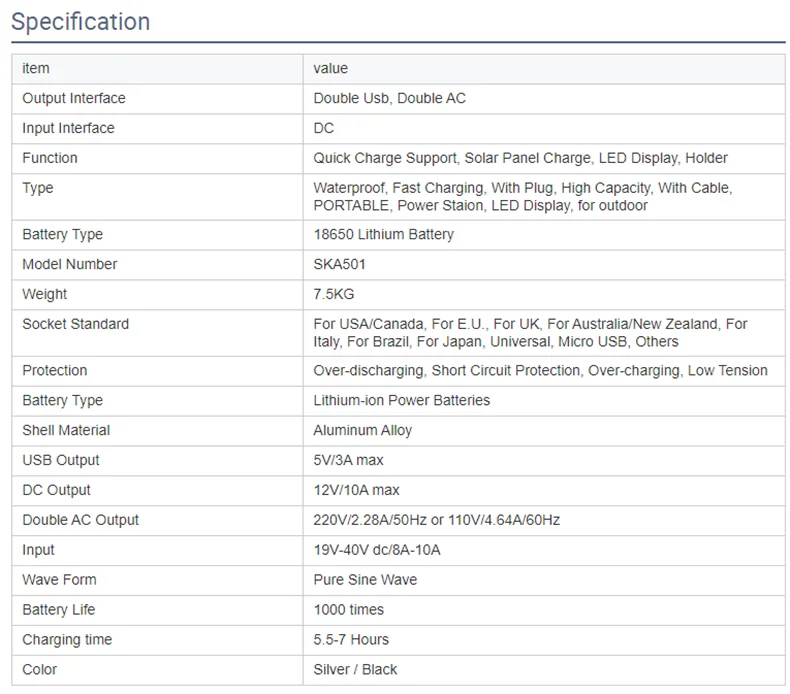Click 'Battery Type' label beside Lithium-ion
The image size is (790, 694).
(x=62, y=400)
